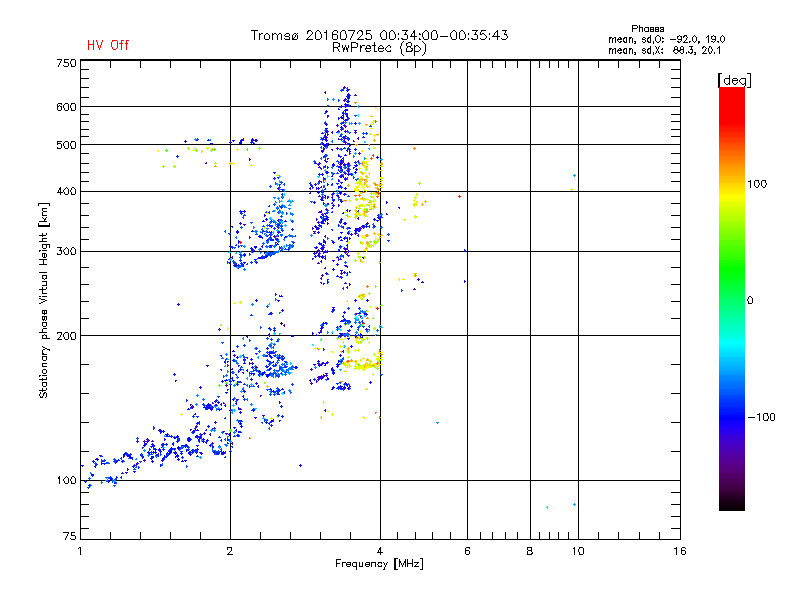Click the x-axis '10' frequency label
This screenshot has height=600, width=800.
click(x=578, y=551)
